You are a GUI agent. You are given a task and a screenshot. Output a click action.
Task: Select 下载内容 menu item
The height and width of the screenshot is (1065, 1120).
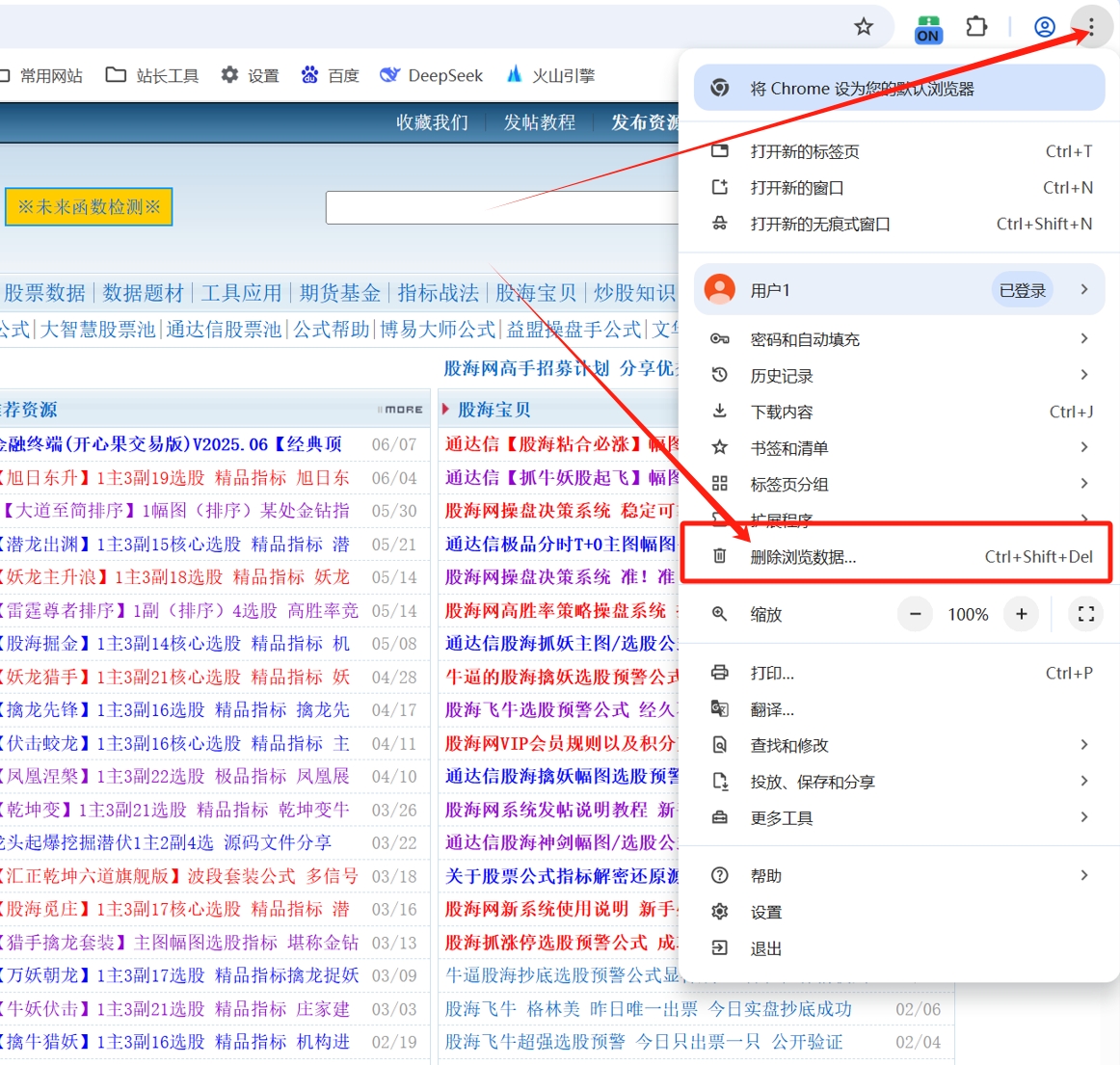tap(899, 412)
